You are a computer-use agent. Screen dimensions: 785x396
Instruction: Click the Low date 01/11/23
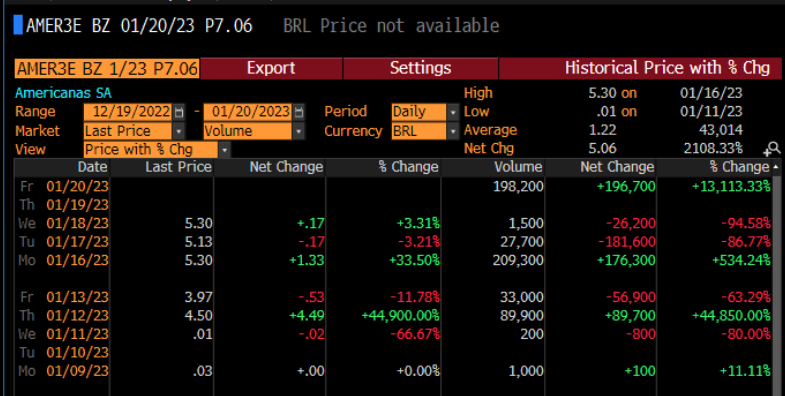click(x=711, y=111)
